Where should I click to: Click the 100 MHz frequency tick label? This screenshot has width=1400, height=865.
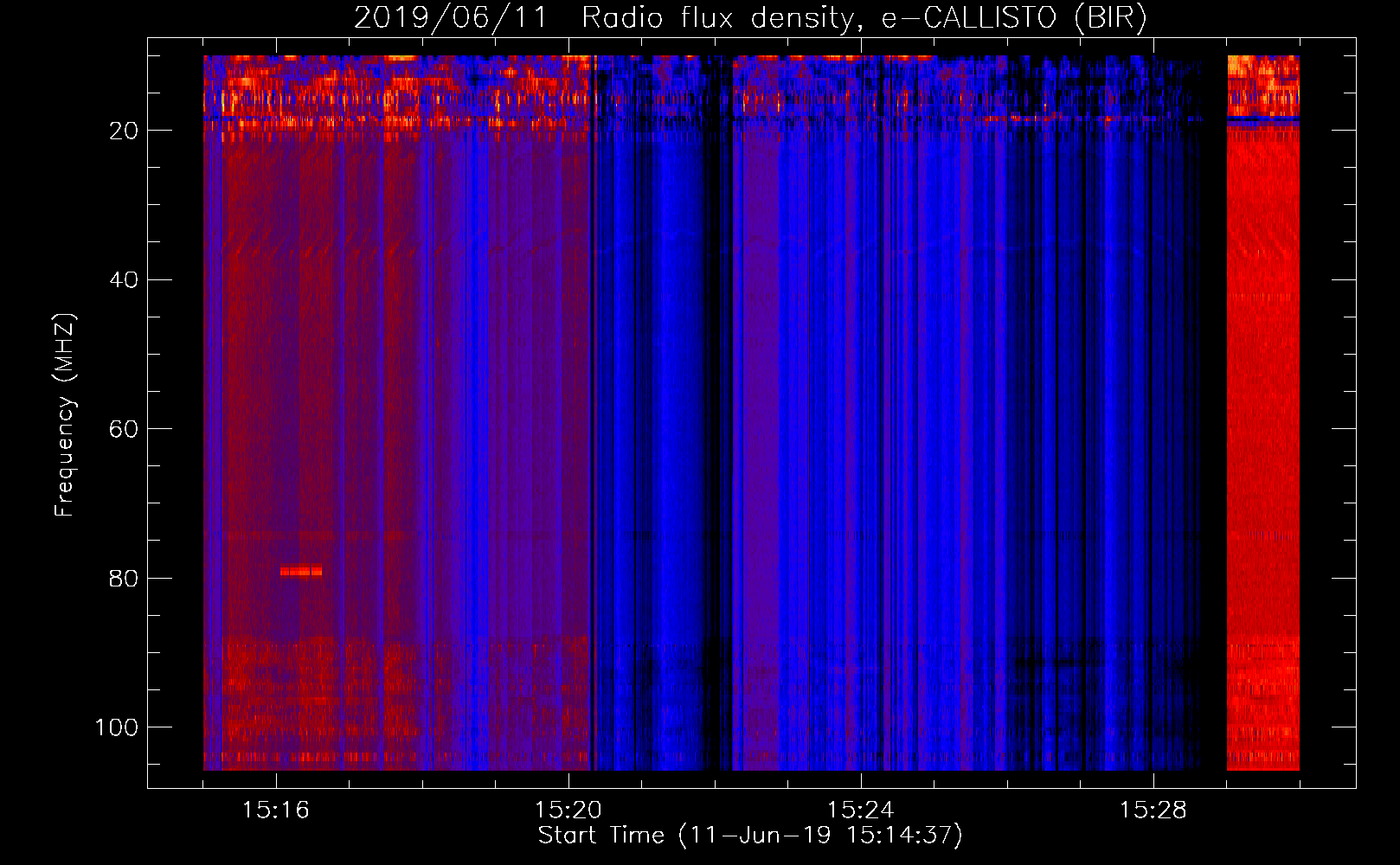[117, 727]
